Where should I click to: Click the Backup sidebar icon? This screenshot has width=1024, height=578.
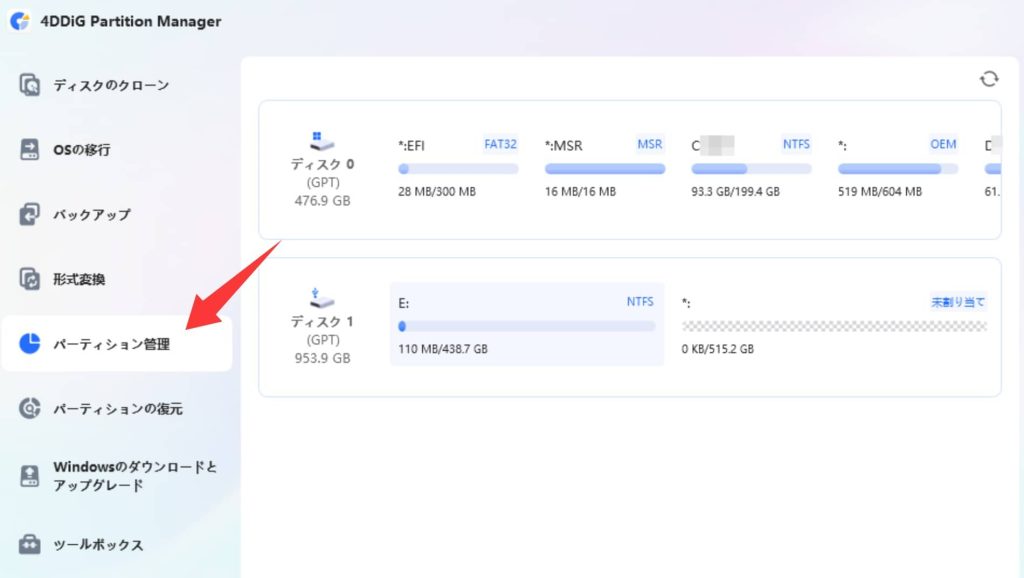point(29,214)
